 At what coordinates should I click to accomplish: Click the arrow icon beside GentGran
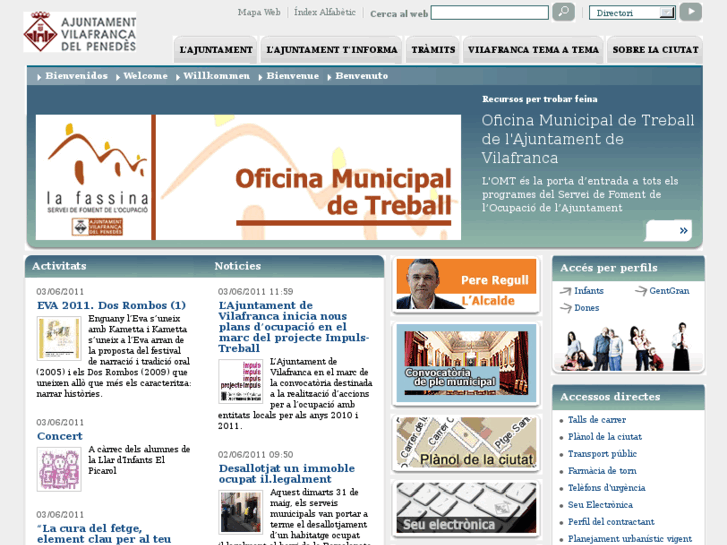[641, 291]
